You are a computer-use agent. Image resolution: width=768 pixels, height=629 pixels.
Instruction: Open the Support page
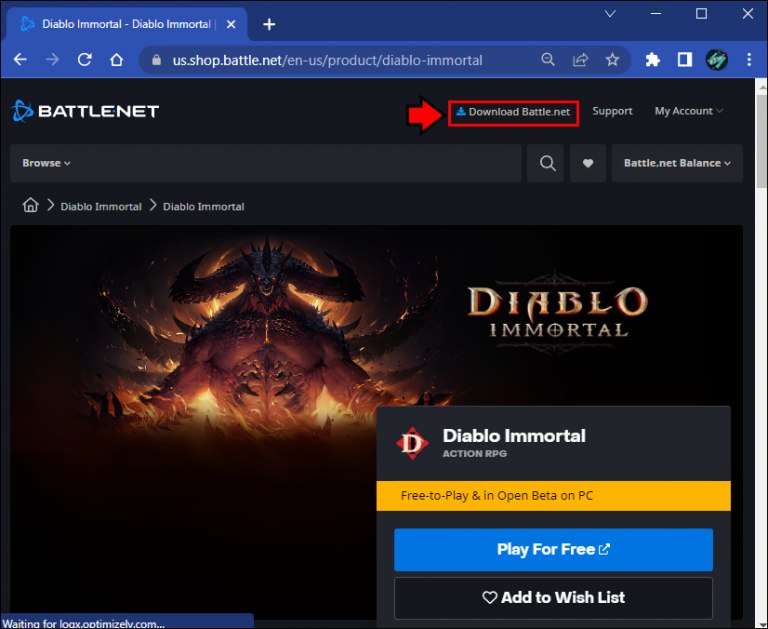[x=612, y=111]
